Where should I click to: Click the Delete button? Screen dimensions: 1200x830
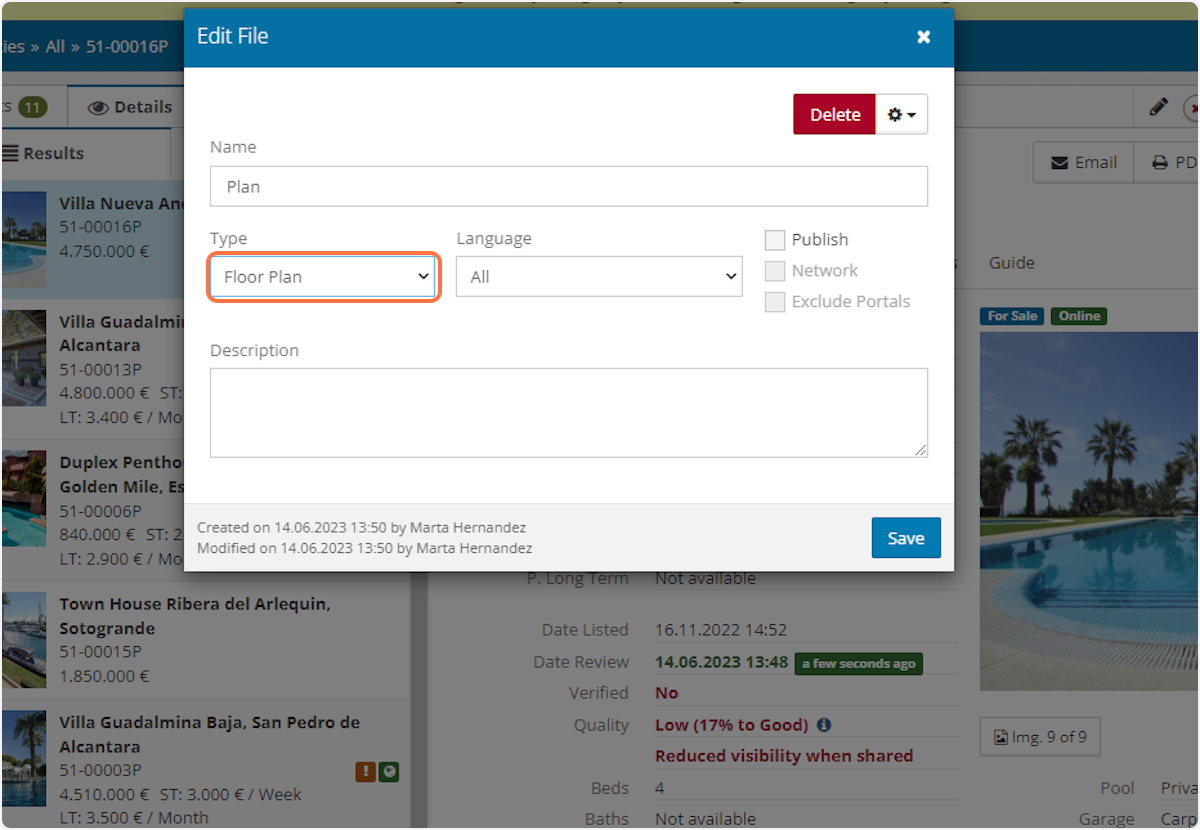tap(834, 114)
